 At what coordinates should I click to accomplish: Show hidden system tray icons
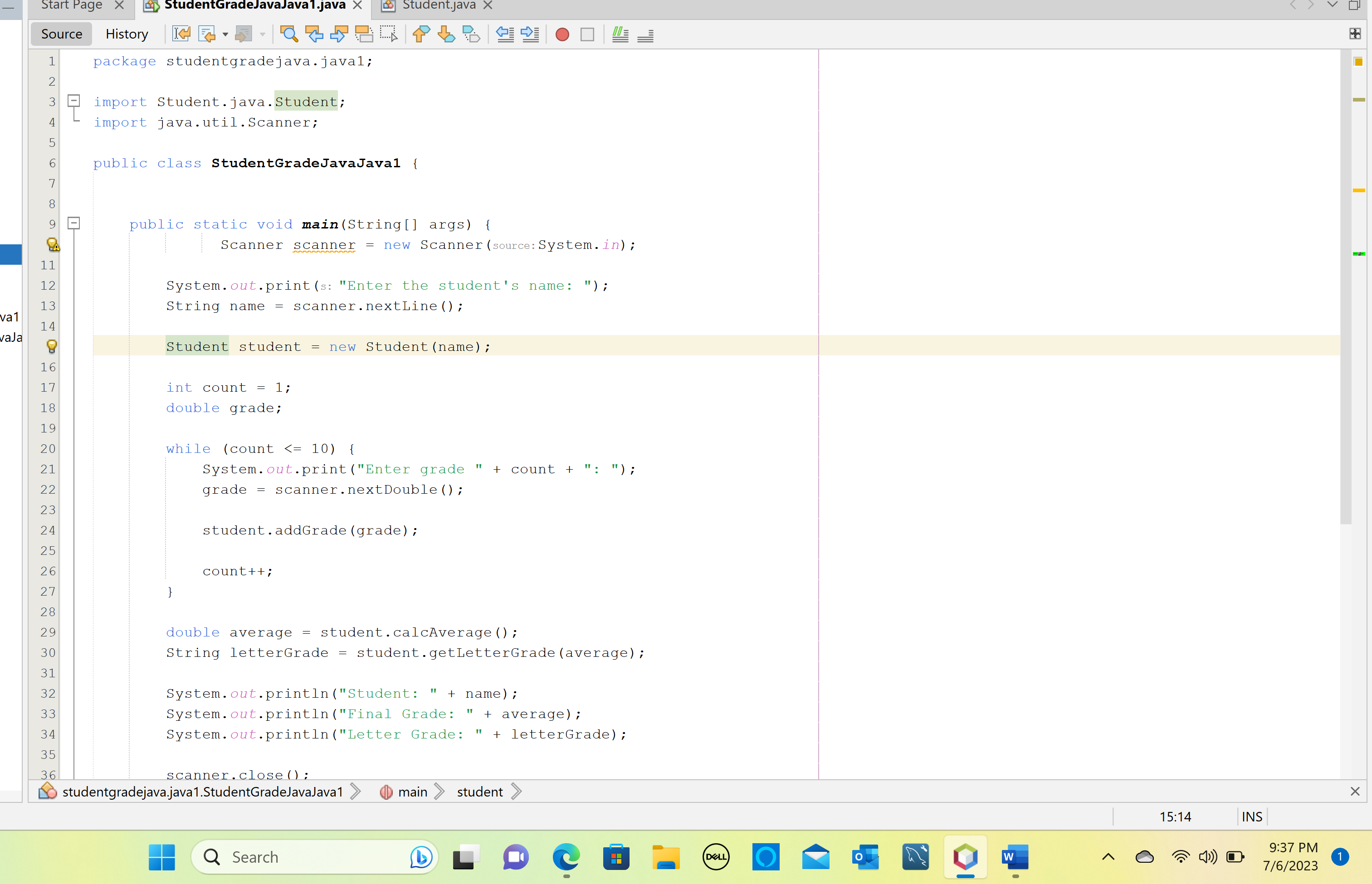coord(1108,857)
